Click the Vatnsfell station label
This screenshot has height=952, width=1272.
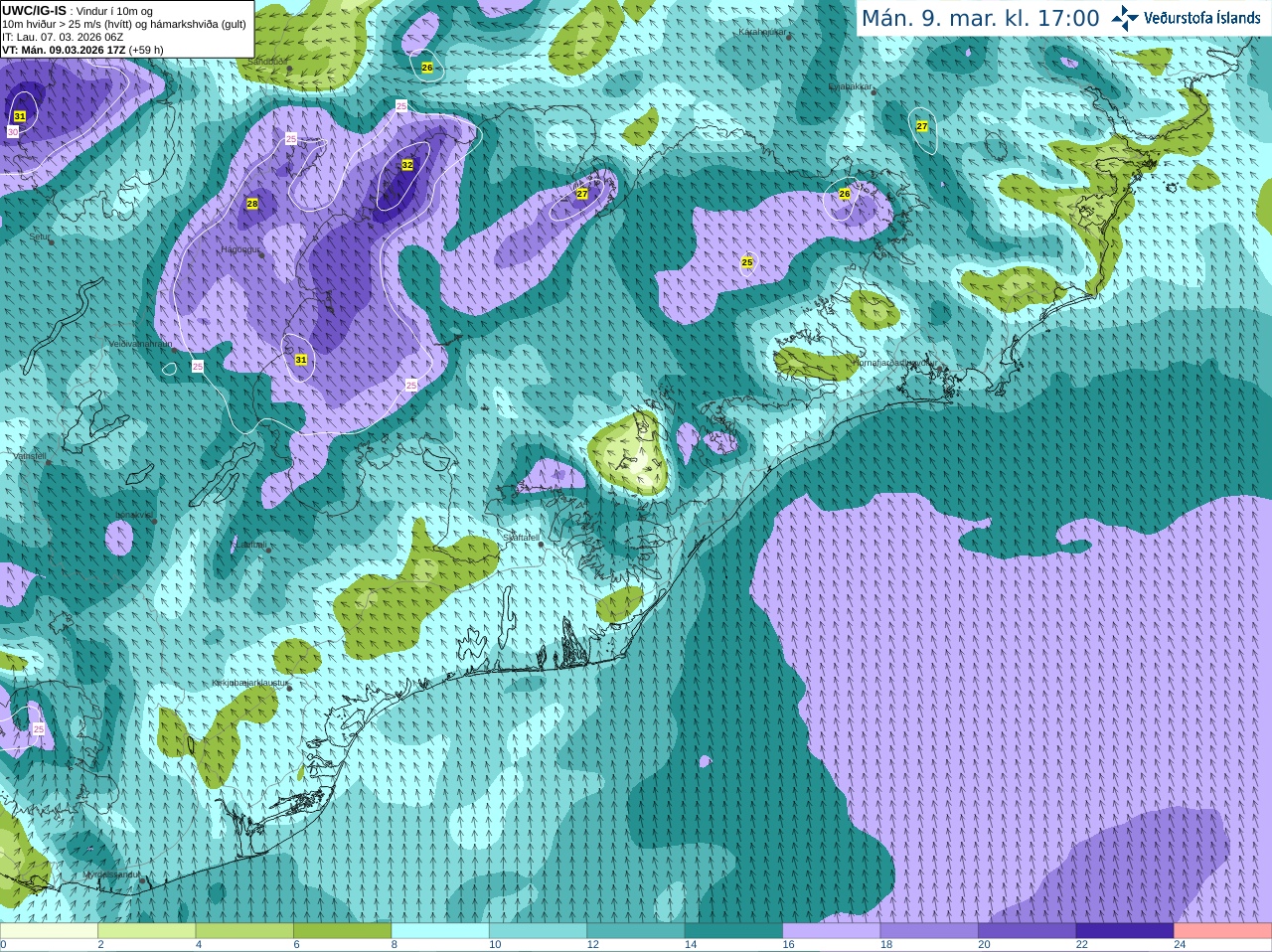[x=30, y=455]
